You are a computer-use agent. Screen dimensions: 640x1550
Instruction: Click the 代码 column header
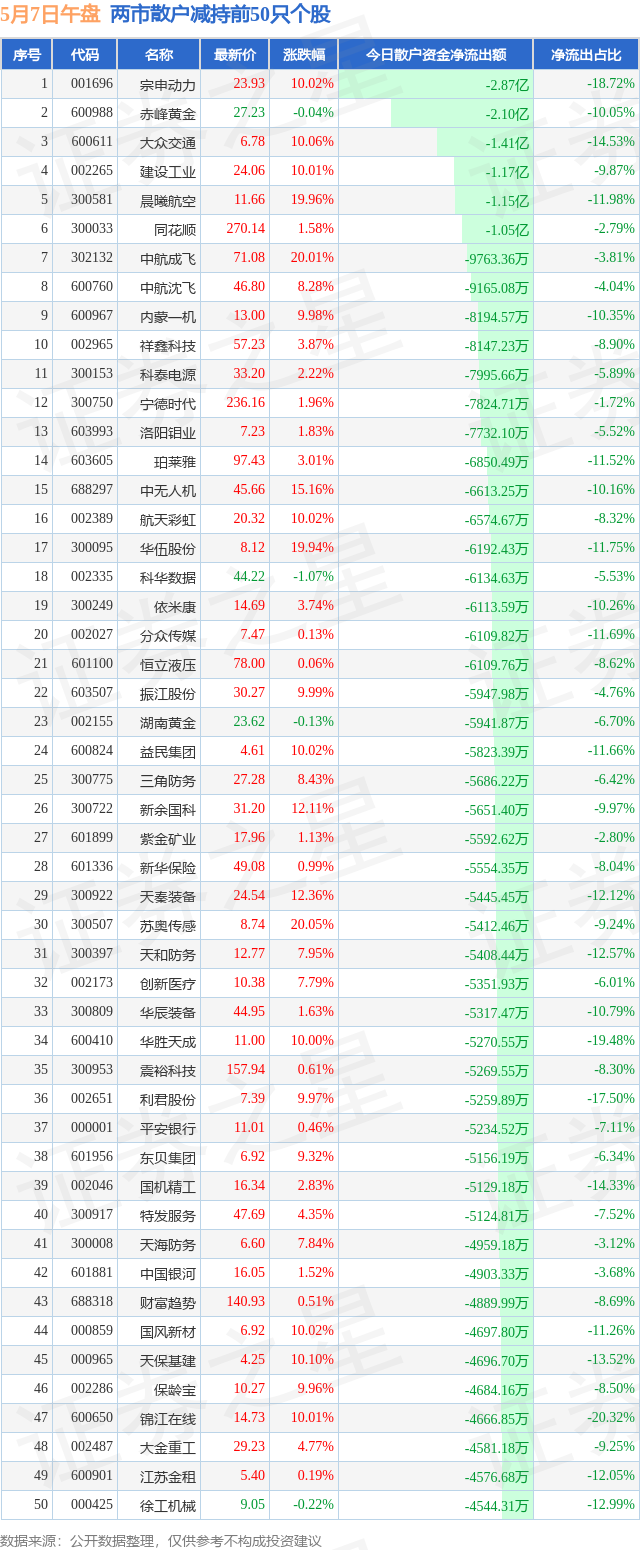point(85,55)
